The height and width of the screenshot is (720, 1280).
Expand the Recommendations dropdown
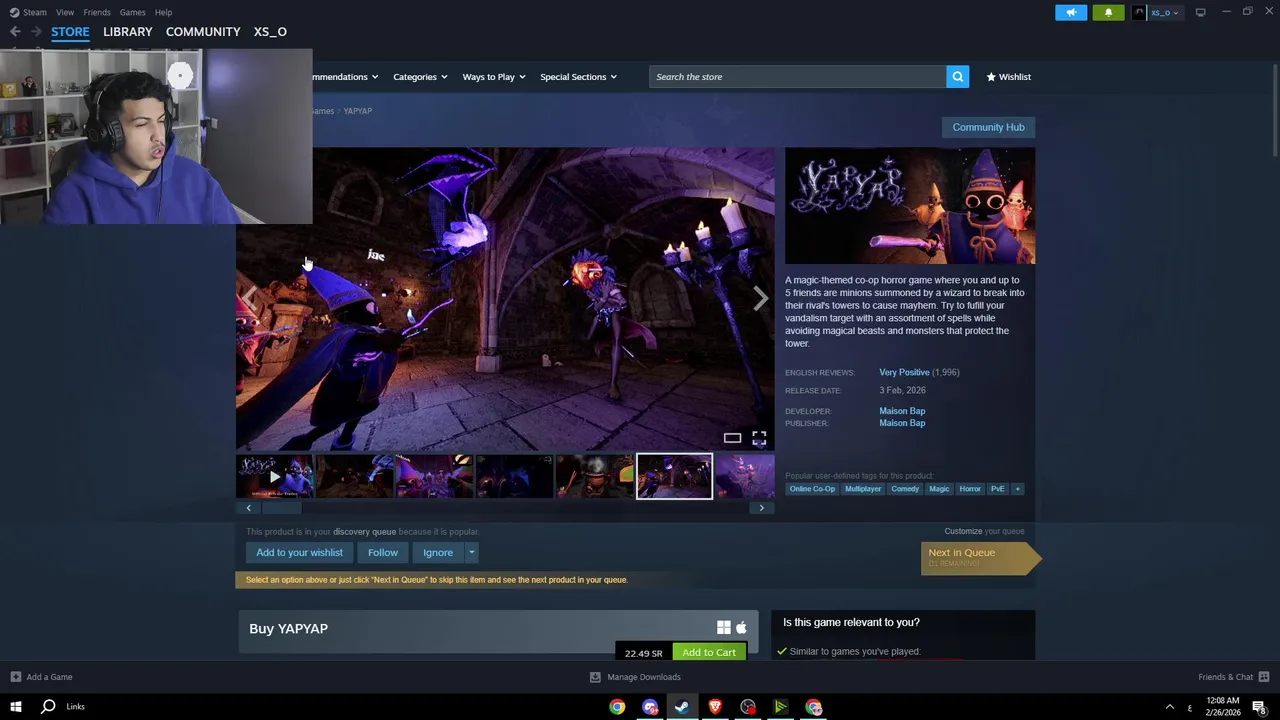point(345,77)
